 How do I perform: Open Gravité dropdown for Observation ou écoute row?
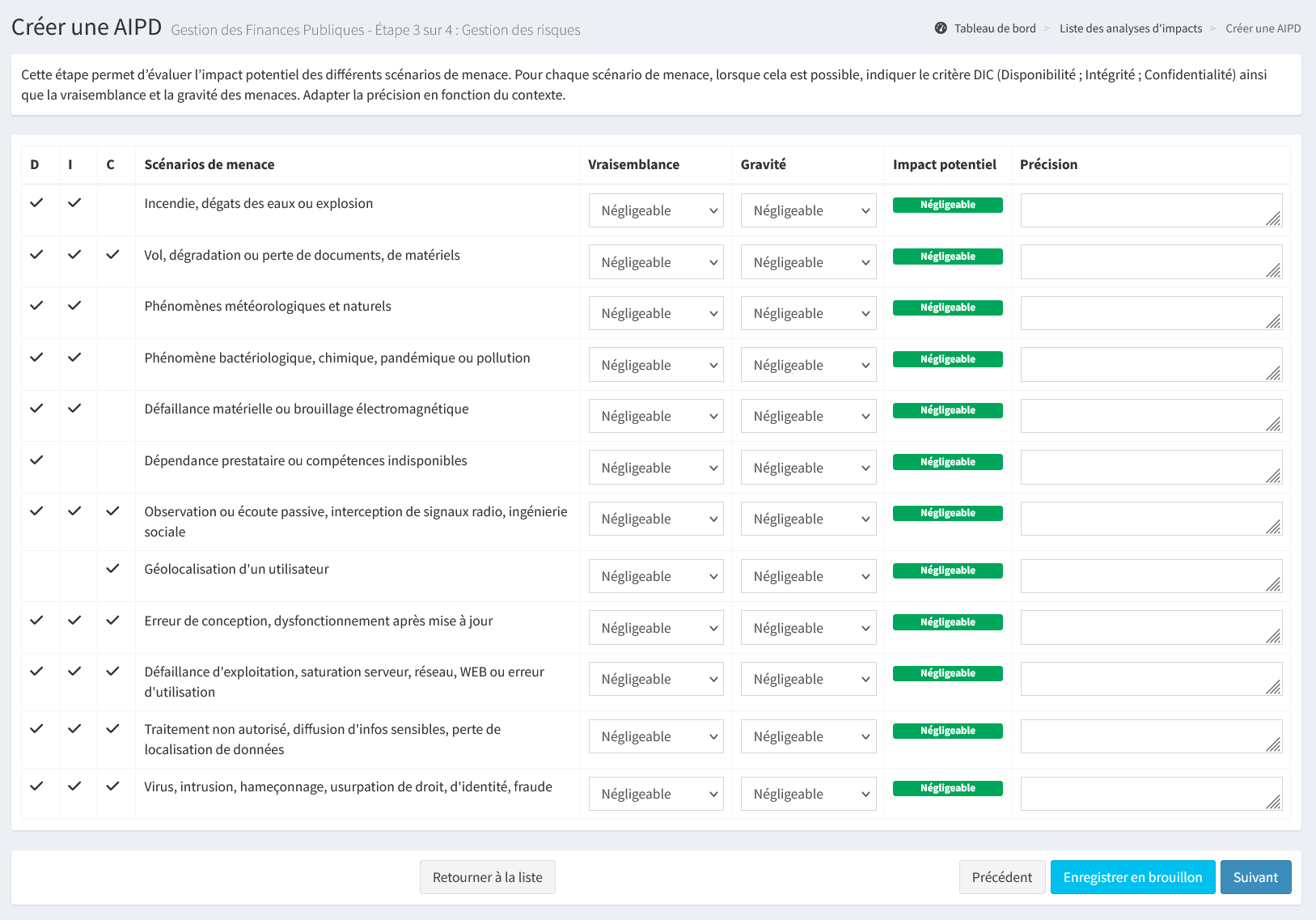[x=808, y=519]
